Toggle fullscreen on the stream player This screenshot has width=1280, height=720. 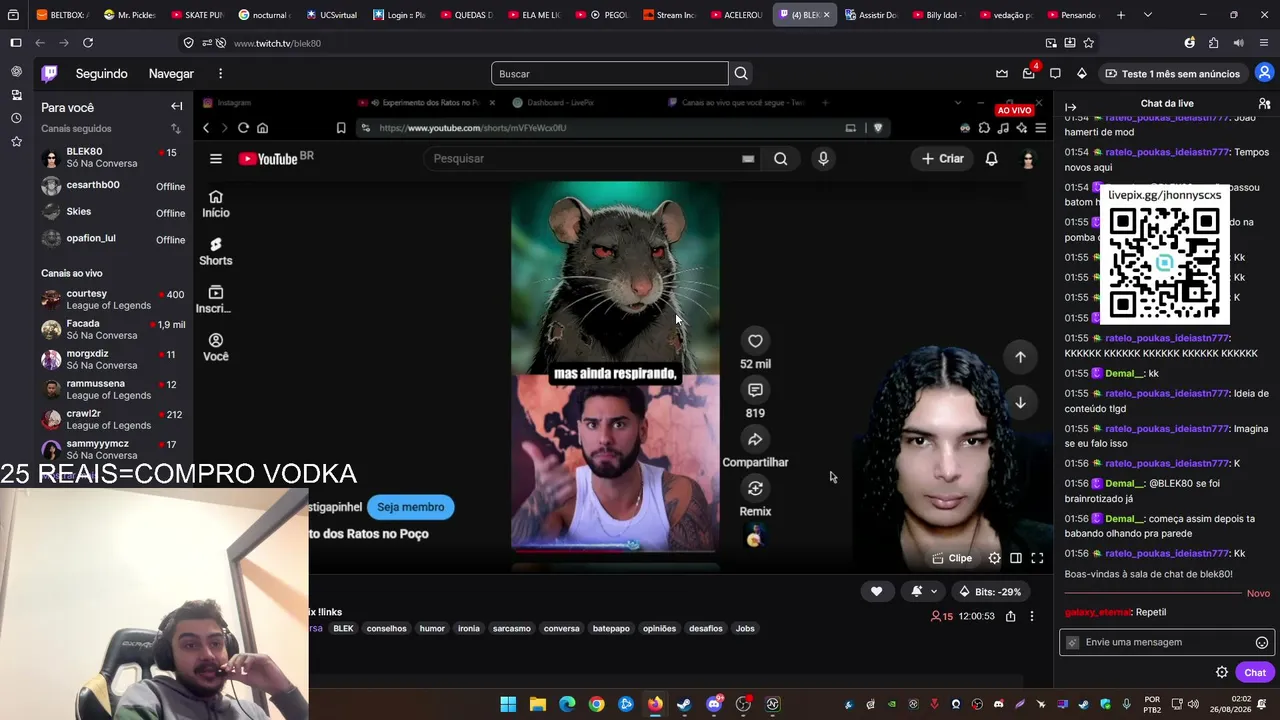pos(1037,558)
